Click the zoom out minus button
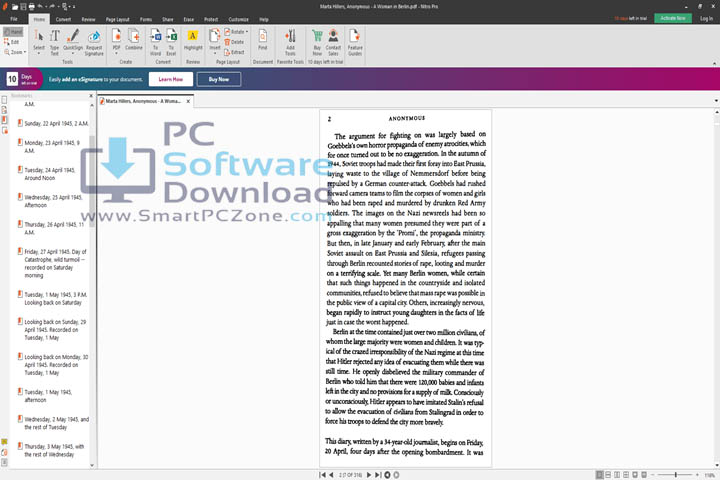 point(652,474)
